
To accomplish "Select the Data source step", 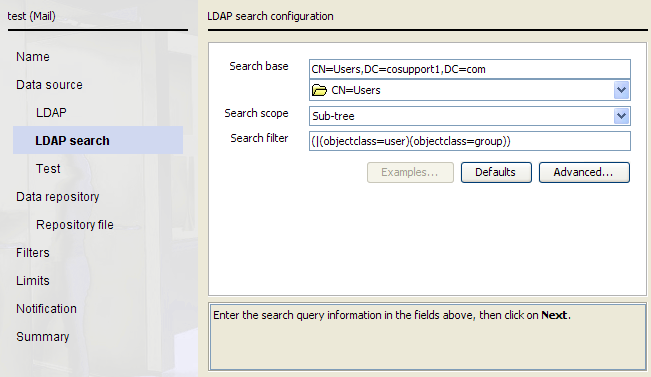I will [49, 85].
